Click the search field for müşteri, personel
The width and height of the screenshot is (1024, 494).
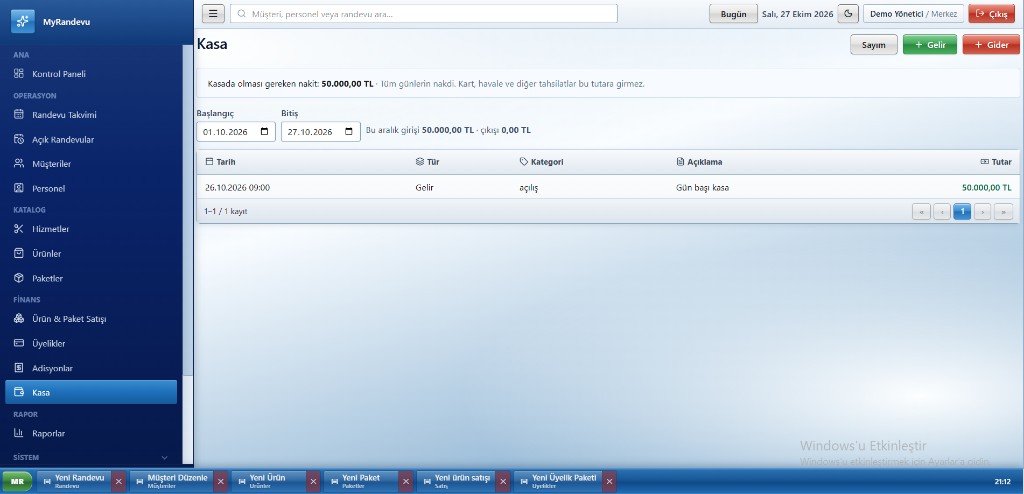coord(424,14)
